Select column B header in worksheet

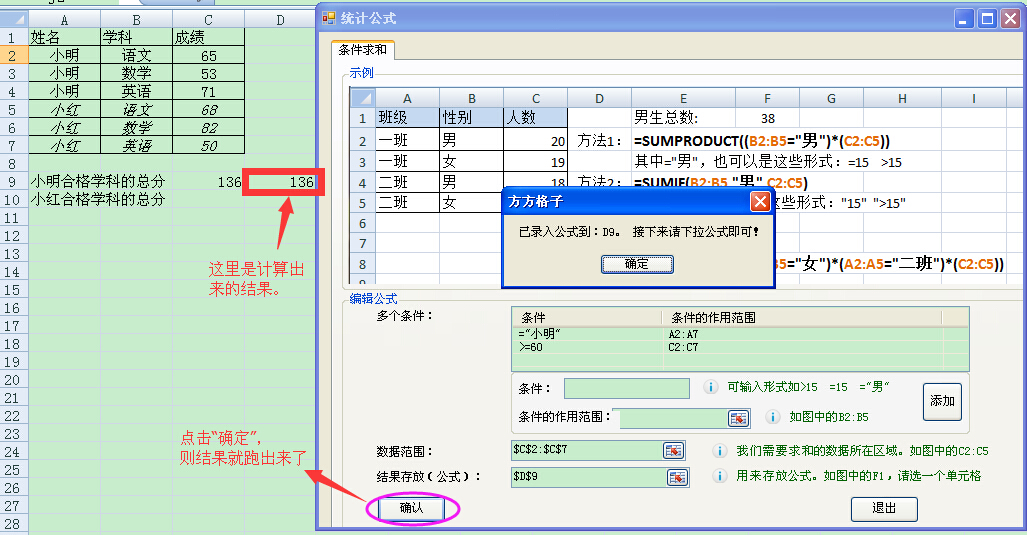(x=136, y=19)
